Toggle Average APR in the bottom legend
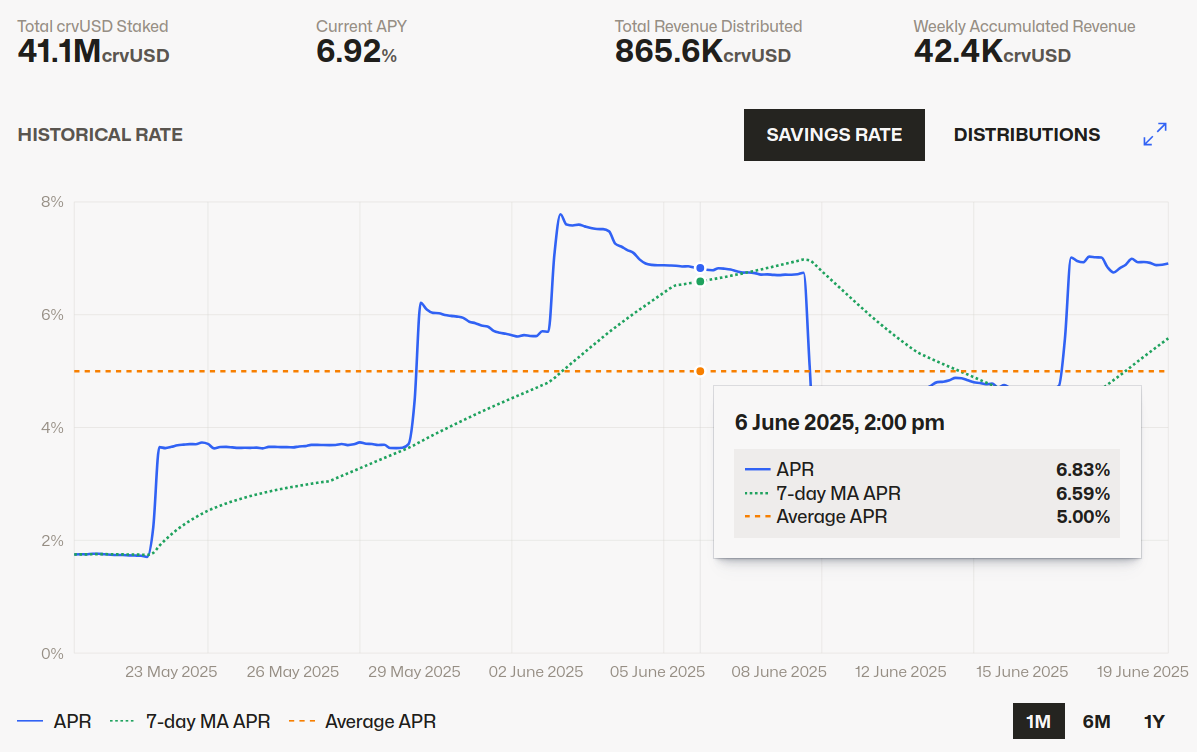Viewport: 1197px width, 752px height. (362, 721)
